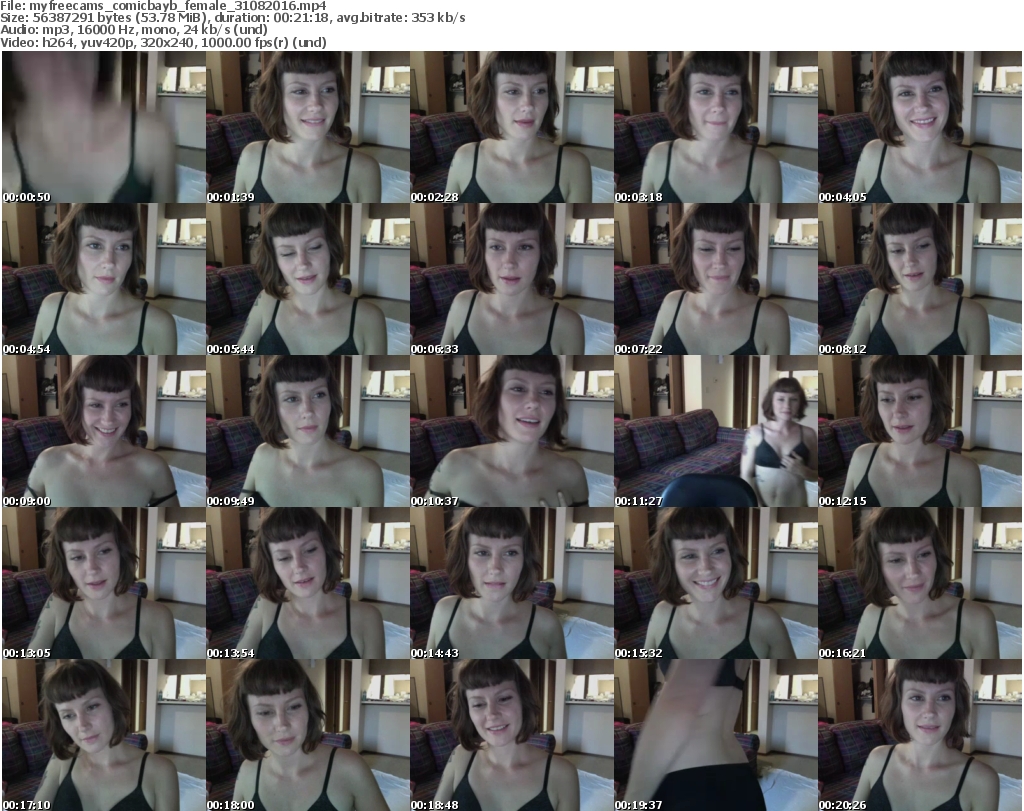
Task: Pick the thumbnail stamped 00:07:22
Action: [716, 279]
